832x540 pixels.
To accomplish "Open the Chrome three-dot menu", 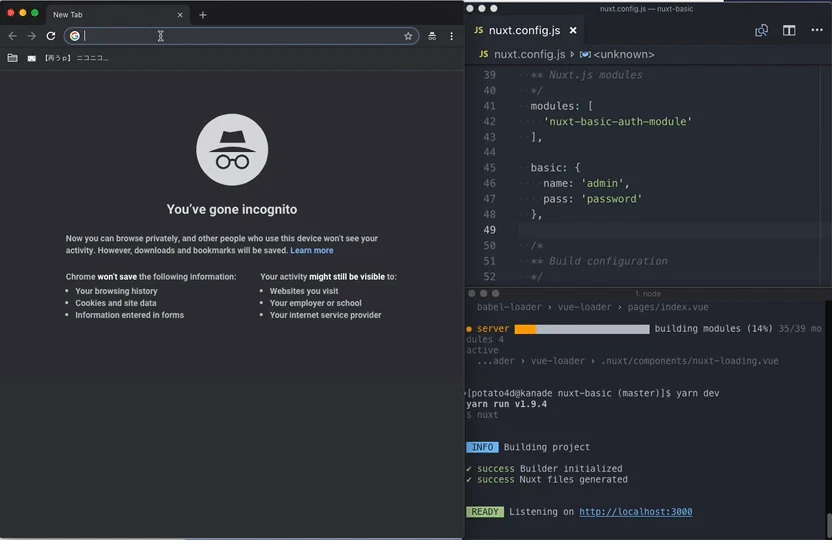I will click(x=452, y=36).
